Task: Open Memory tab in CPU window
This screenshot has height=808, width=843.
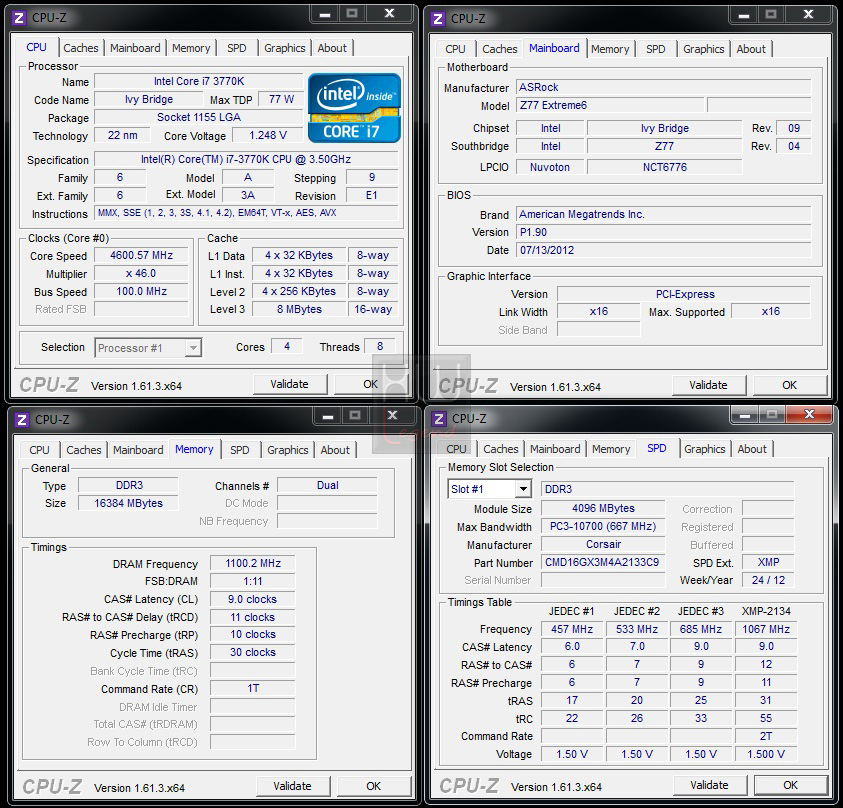Action: pyautogui.click(x=191, y=48)
